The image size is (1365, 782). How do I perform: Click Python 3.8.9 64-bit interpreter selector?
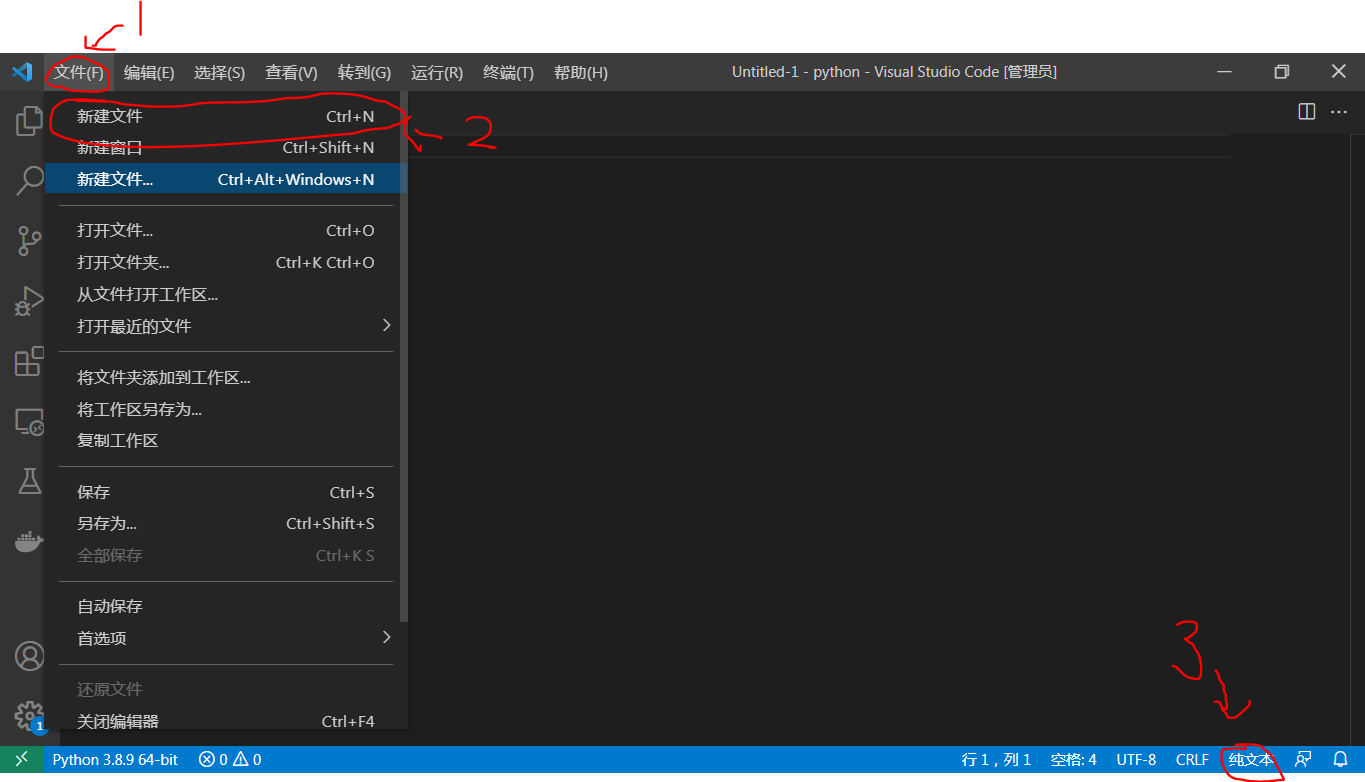(115, 760)
